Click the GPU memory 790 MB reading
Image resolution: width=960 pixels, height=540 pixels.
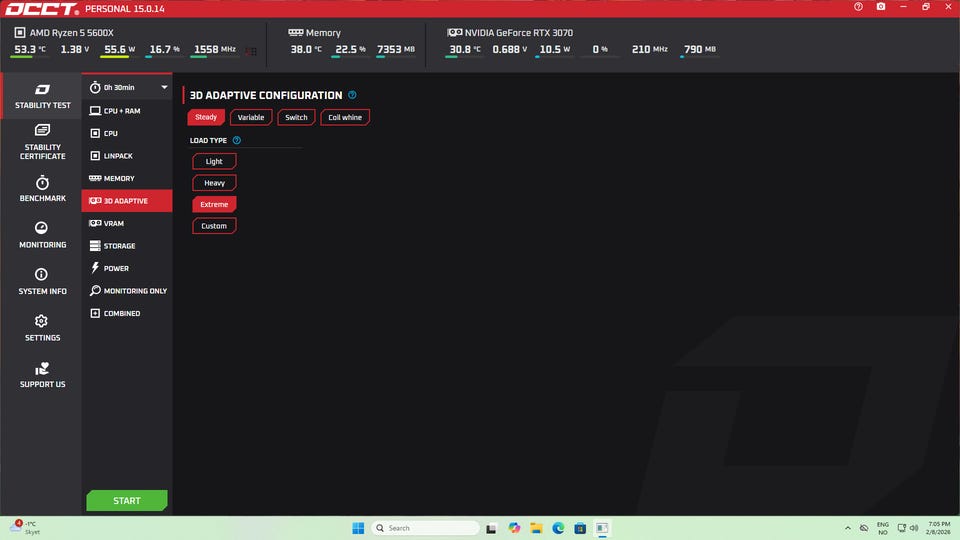tap(700, 49)
